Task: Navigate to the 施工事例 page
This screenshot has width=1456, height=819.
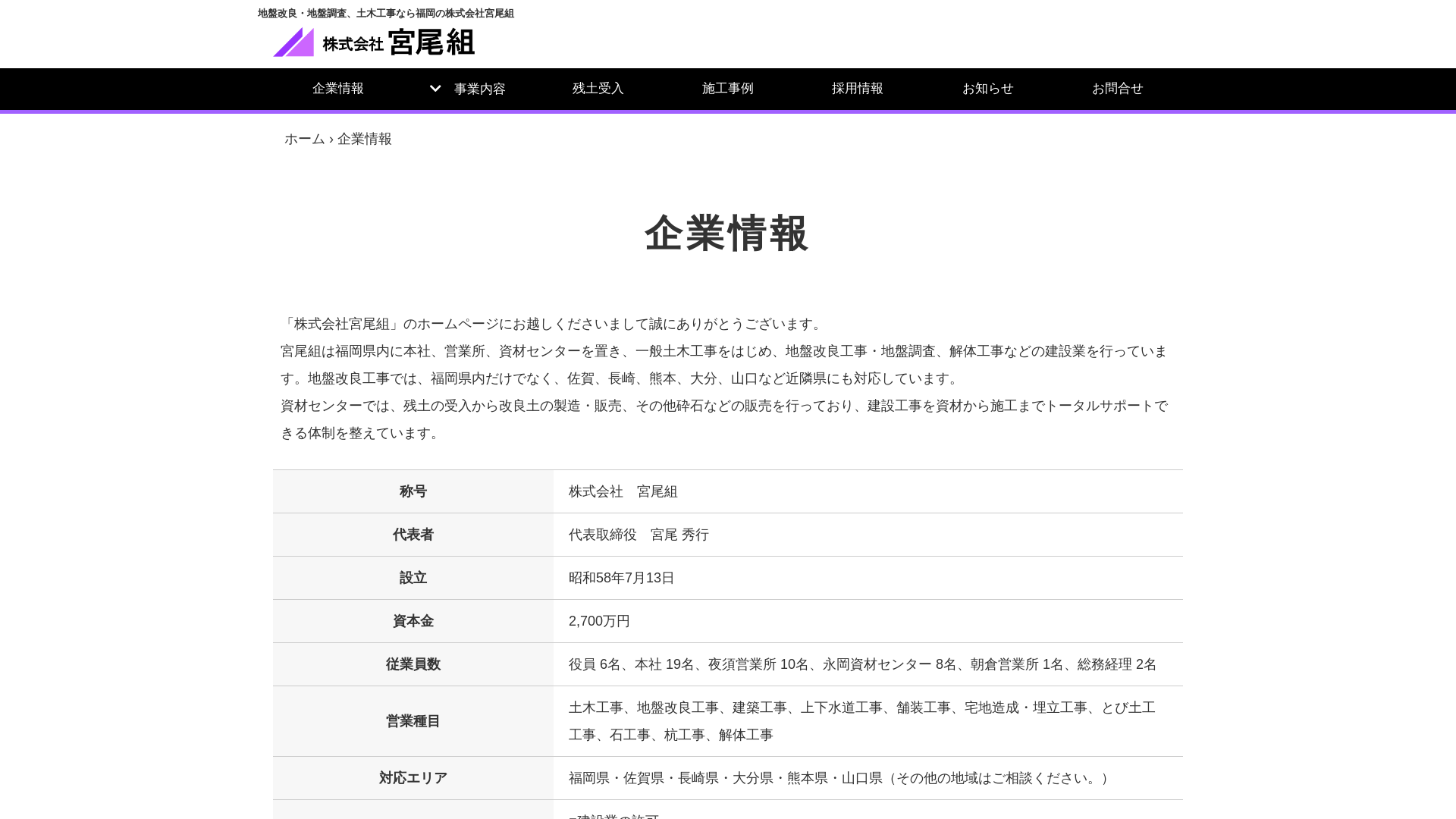Action: click(x=728, y=89)
